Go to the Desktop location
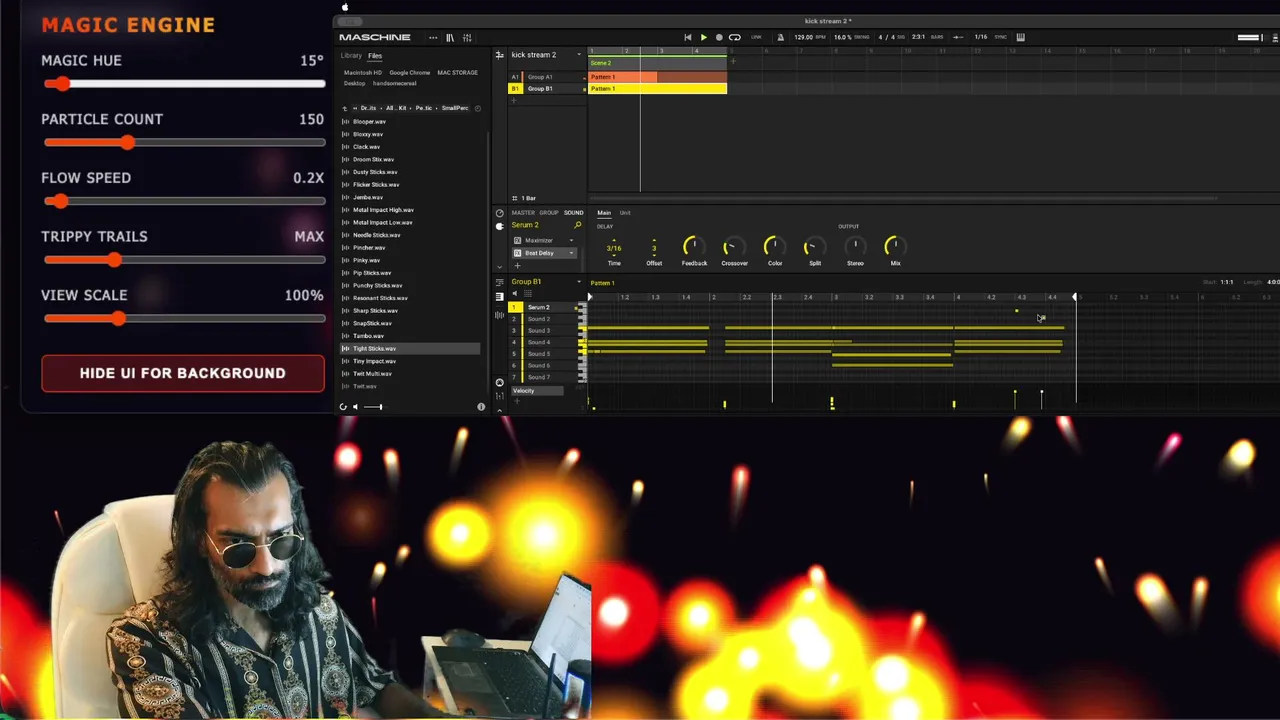The image size is (1280, 720). point(355,83)
